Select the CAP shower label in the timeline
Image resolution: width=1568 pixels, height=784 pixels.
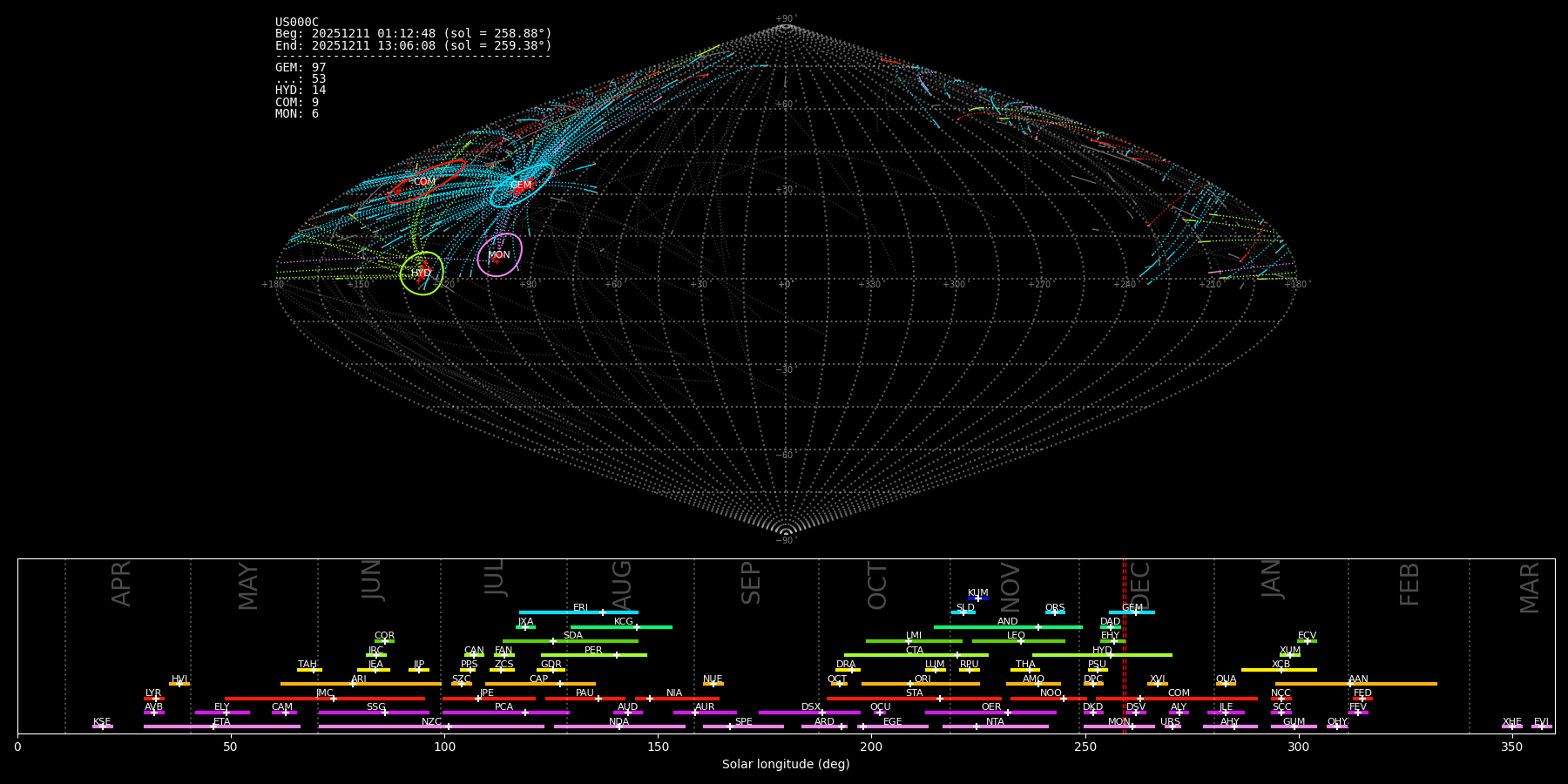point(539,679)
